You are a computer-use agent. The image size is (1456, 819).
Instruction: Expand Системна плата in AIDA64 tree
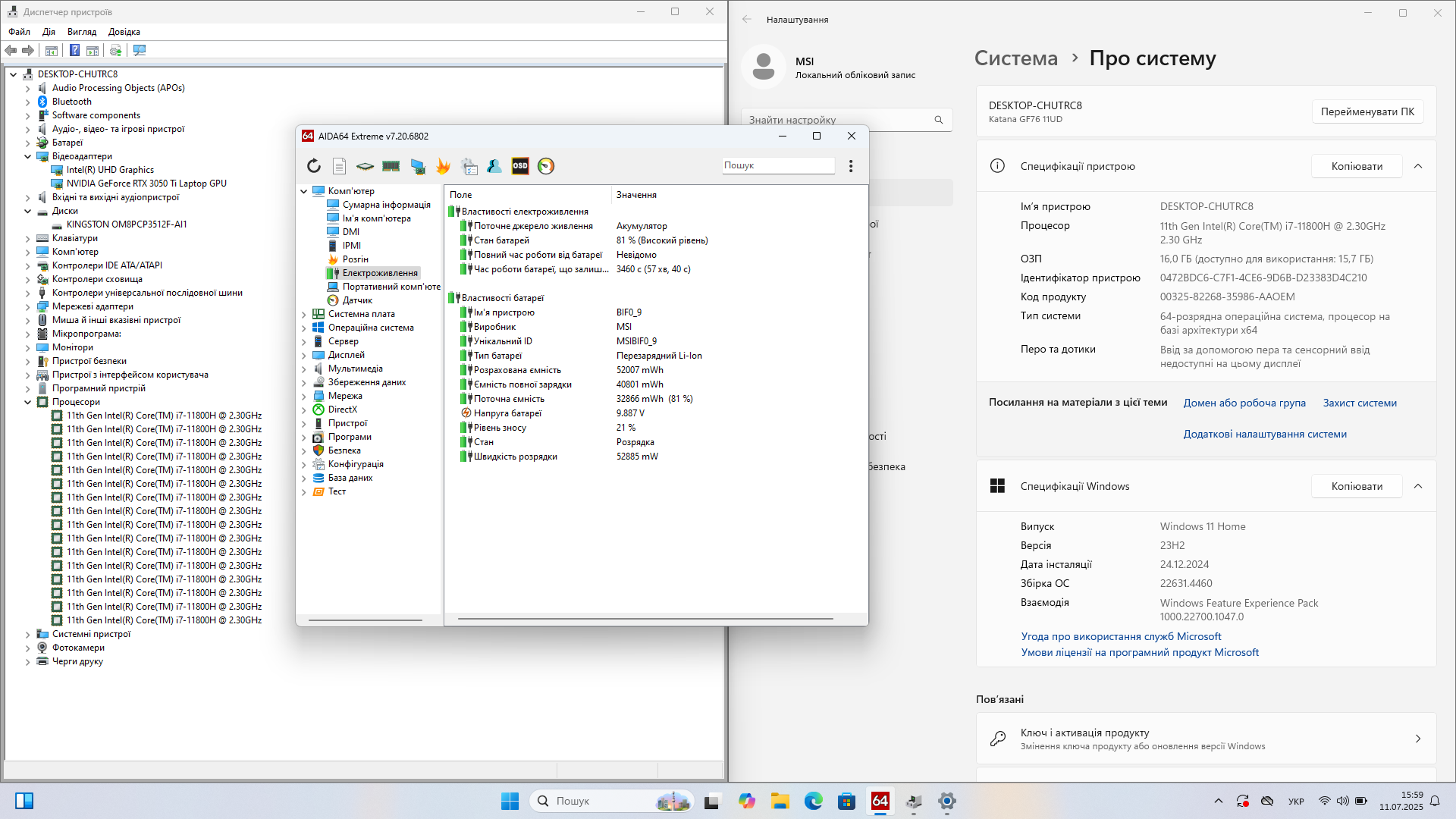pos(304,314)
